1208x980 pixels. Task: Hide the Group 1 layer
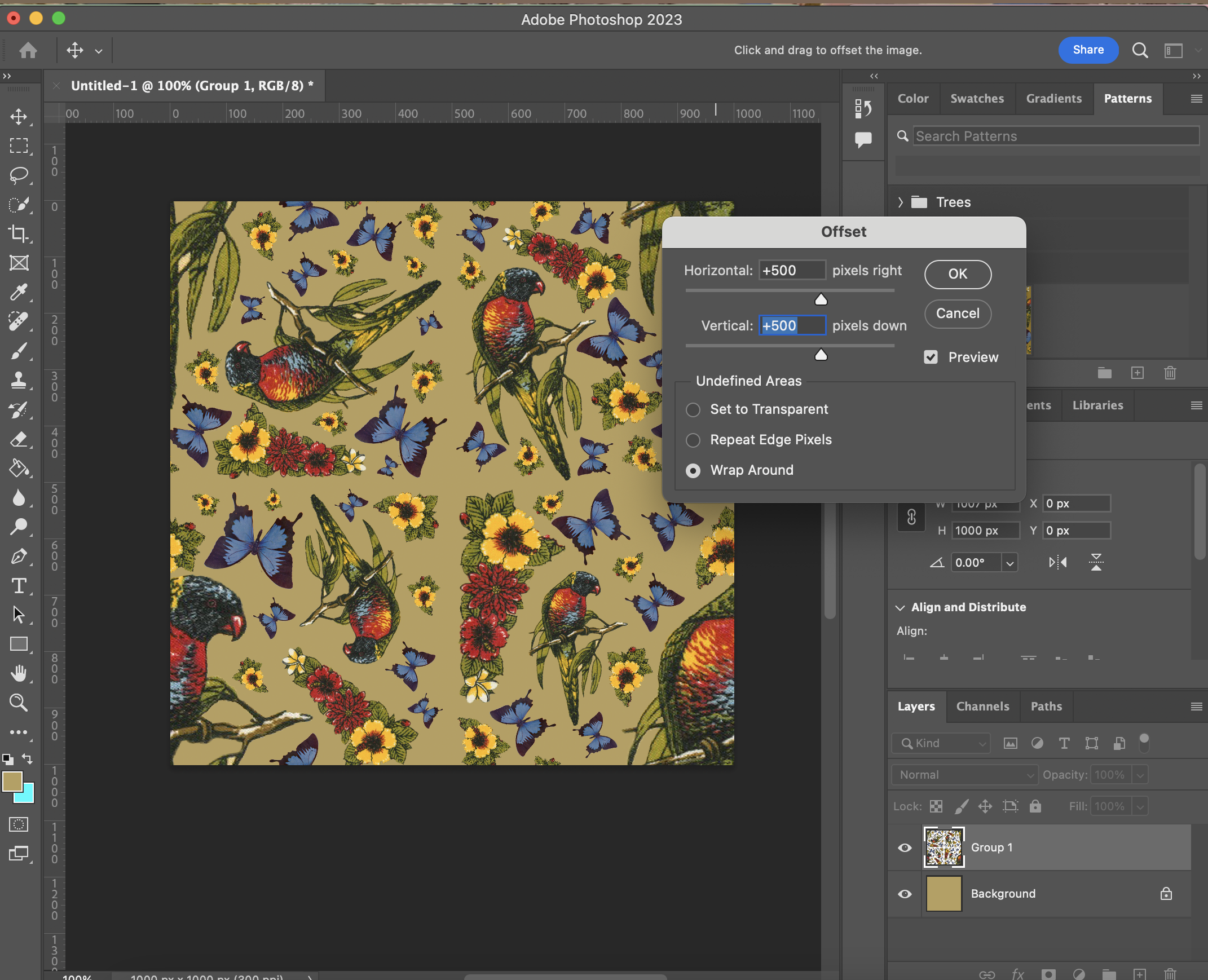pyautogui.click(x=904, y=848)
